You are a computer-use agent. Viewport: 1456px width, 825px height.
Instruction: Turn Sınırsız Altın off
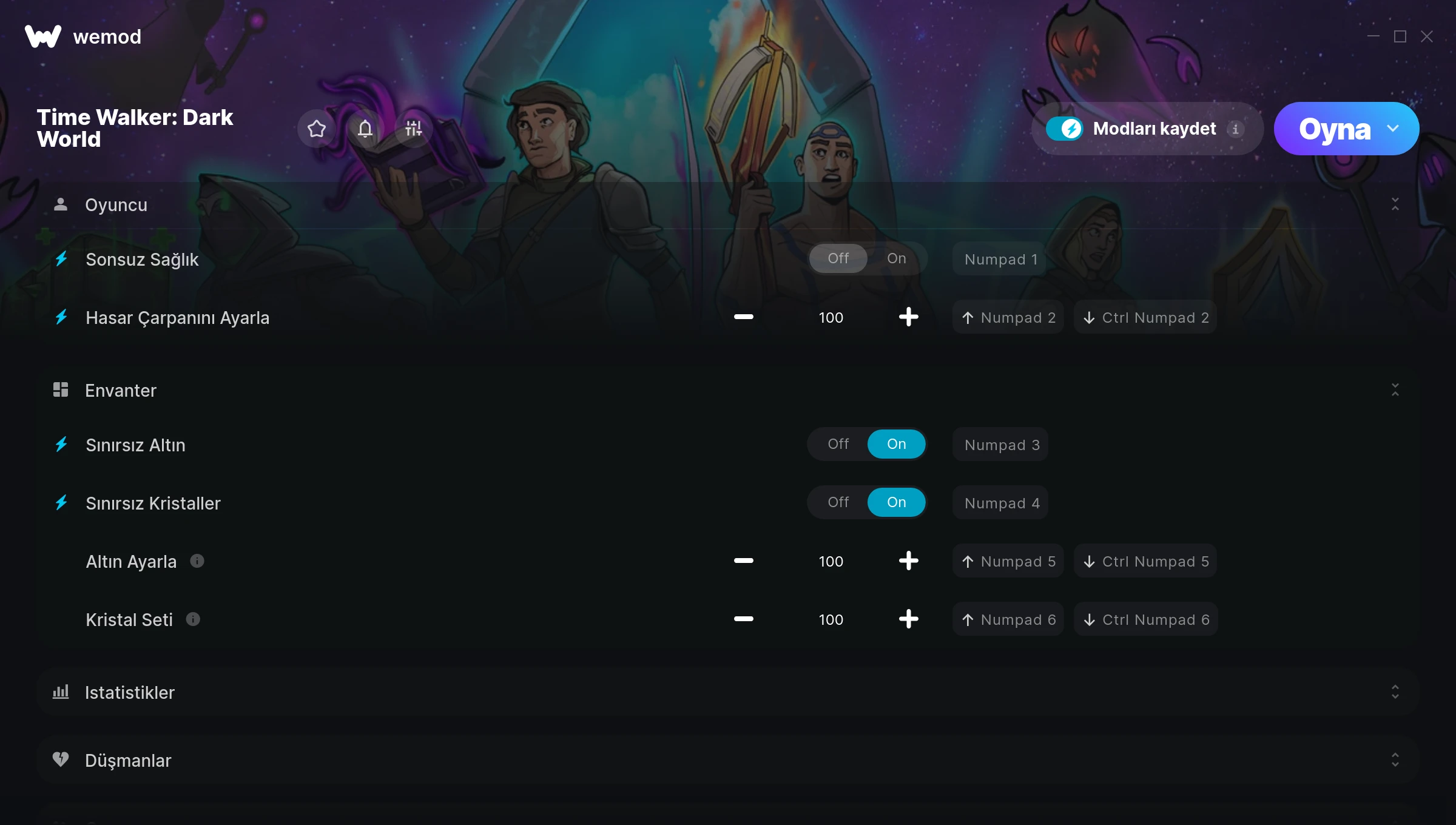coord(838,445)
